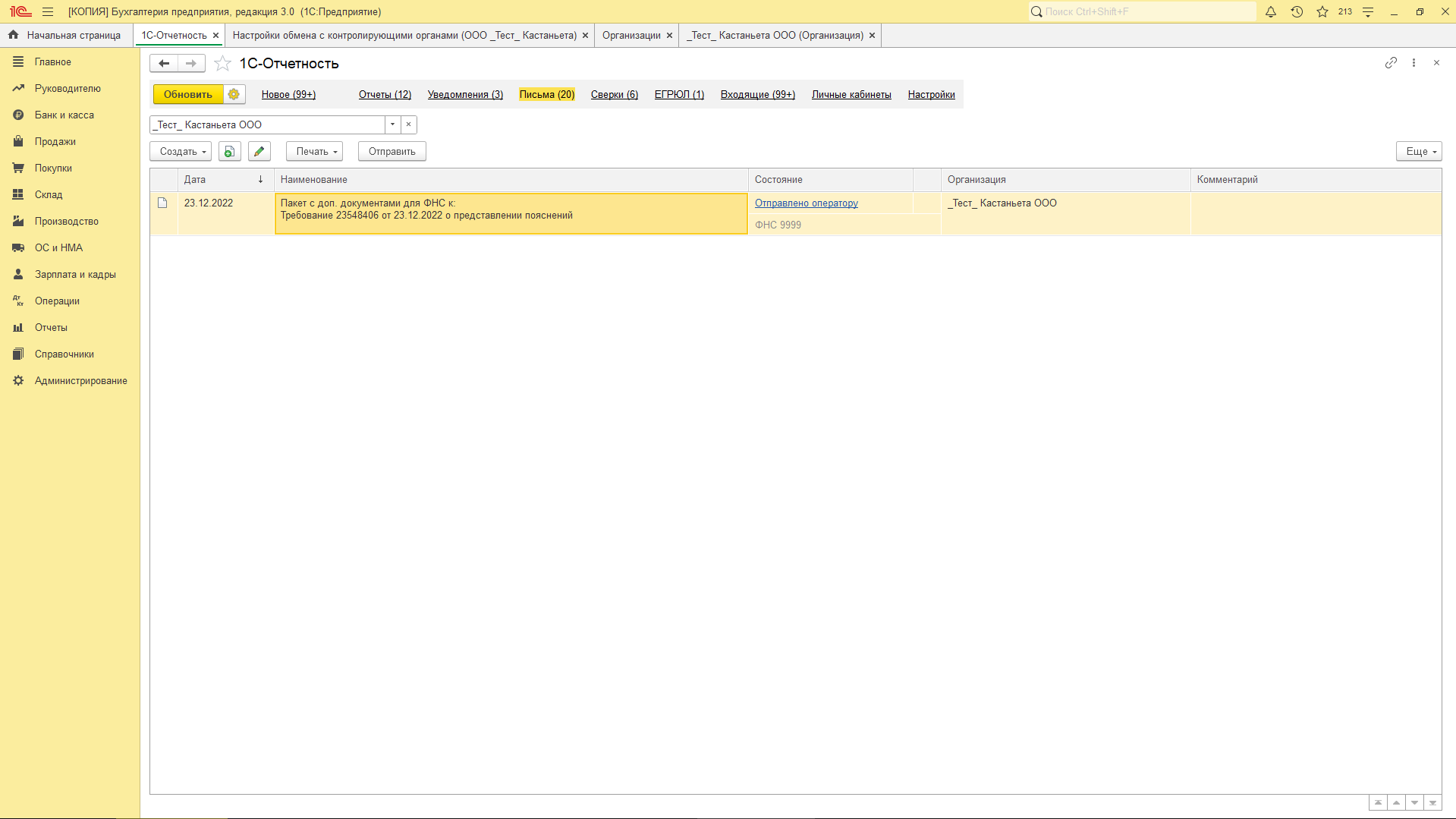The height and width of the screenshot is (819, 1456).
Task: Copy link using chain icon
Action: pyautogui.click(x=1390, y=63)
